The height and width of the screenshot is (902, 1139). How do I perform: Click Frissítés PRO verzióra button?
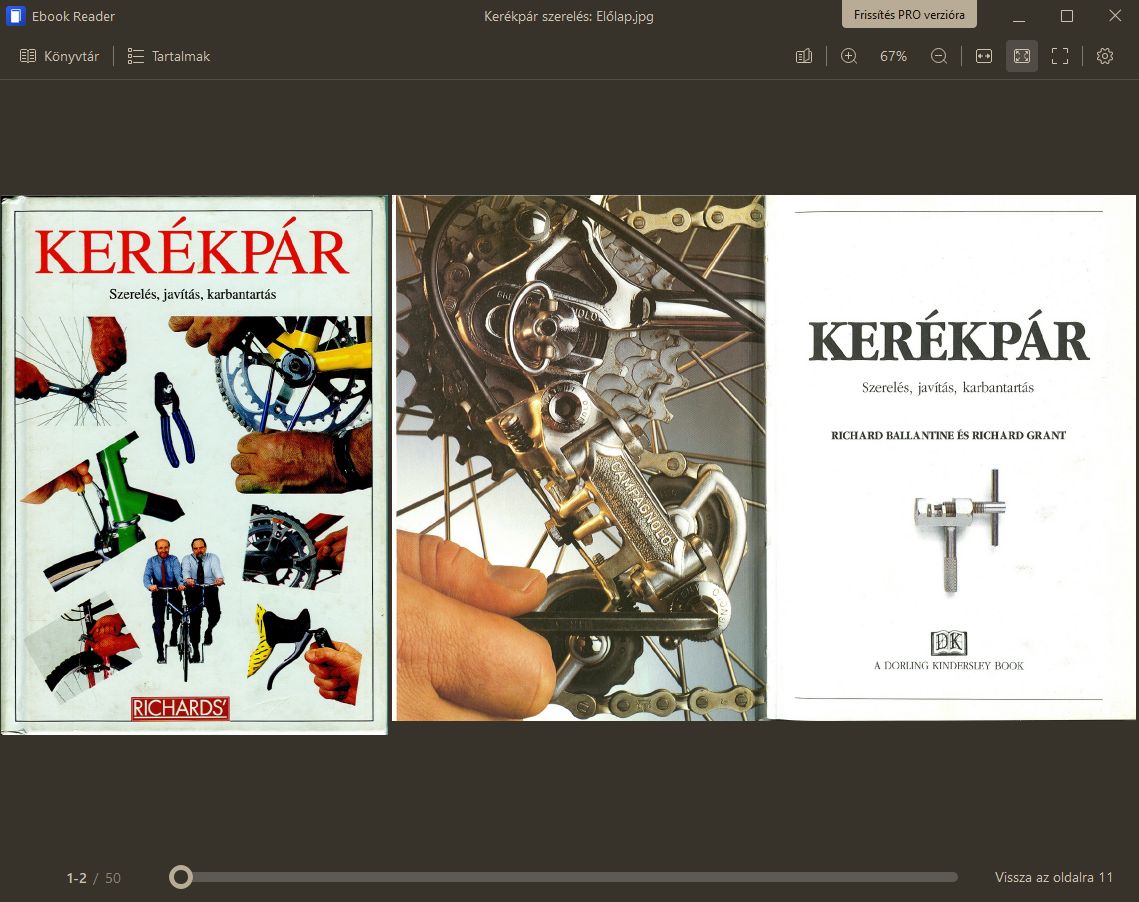click(x=909, y=14)
